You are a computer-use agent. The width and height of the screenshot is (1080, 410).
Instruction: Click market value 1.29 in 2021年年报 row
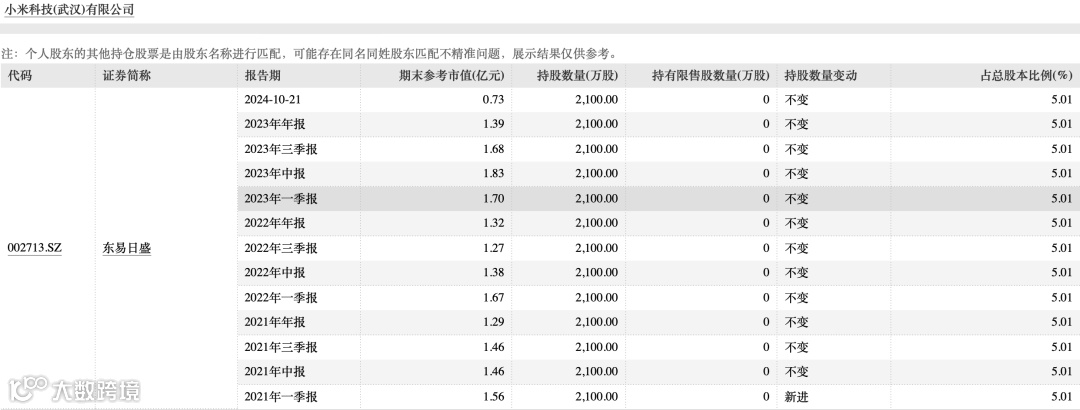click(493, 322)
